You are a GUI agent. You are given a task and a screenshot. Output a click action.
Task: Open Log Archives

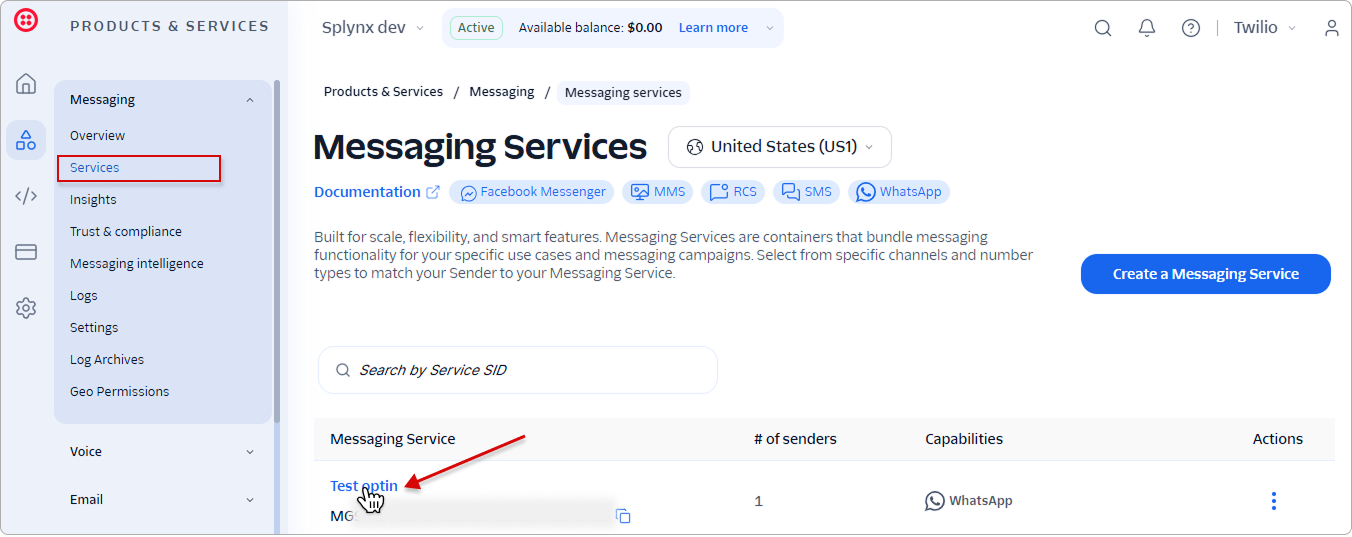tap(107, 360)
